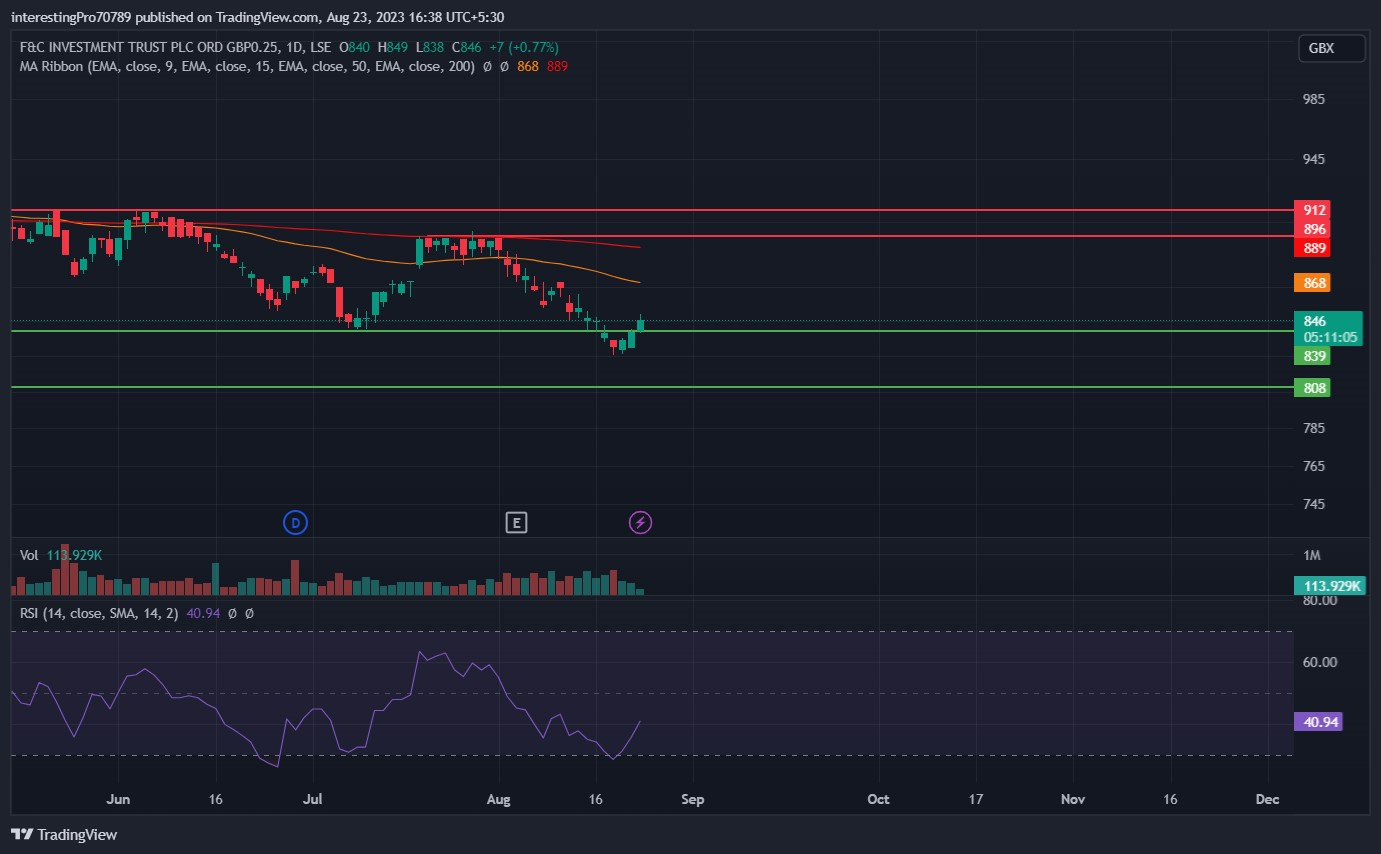Click the dividend 'D' event marker
This screenshot has width=1381, height=854.
(x=295, y=522)
